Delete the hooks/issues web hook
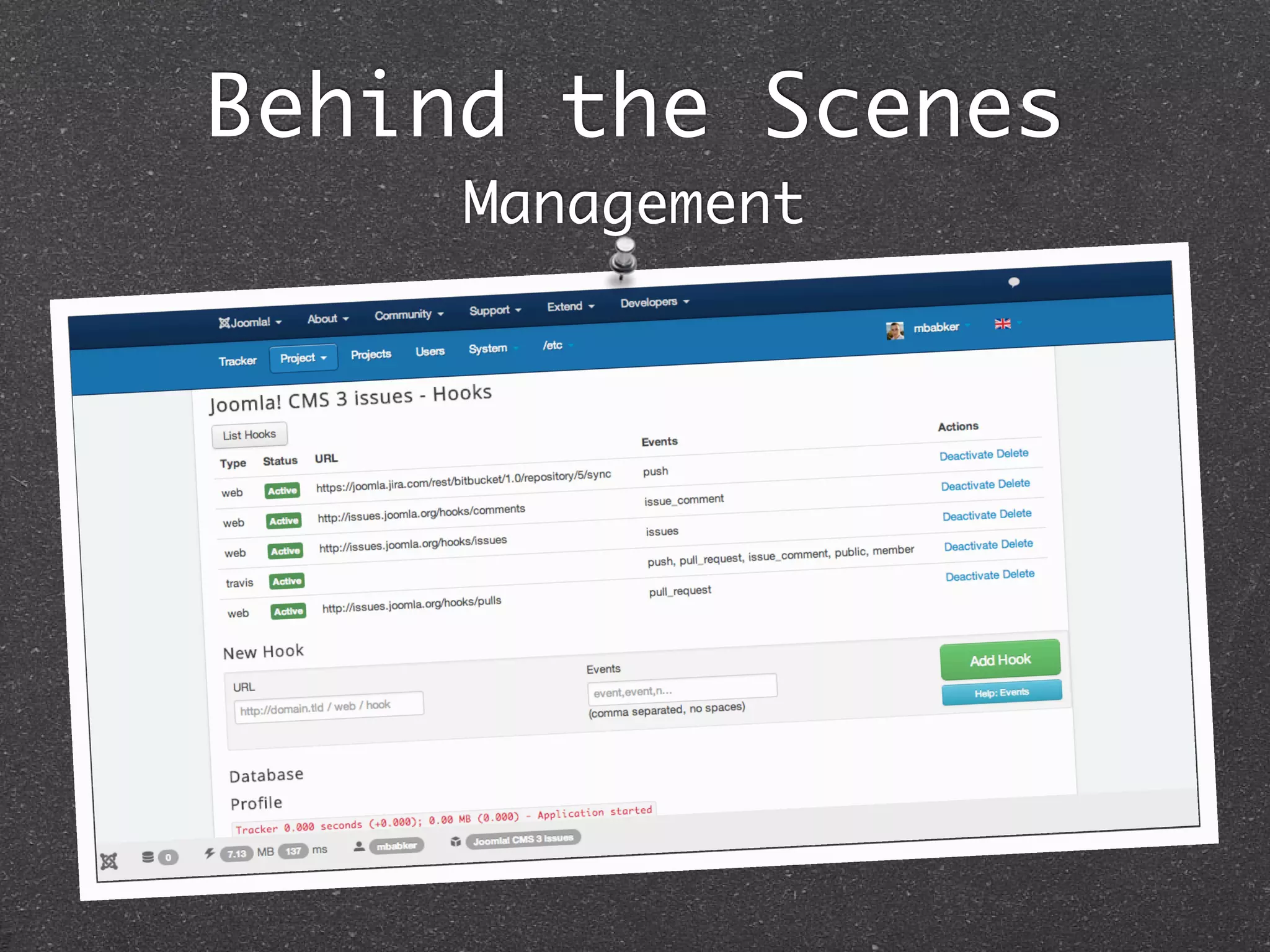This screenshot has width=1270, height=952. [1016, 514]
